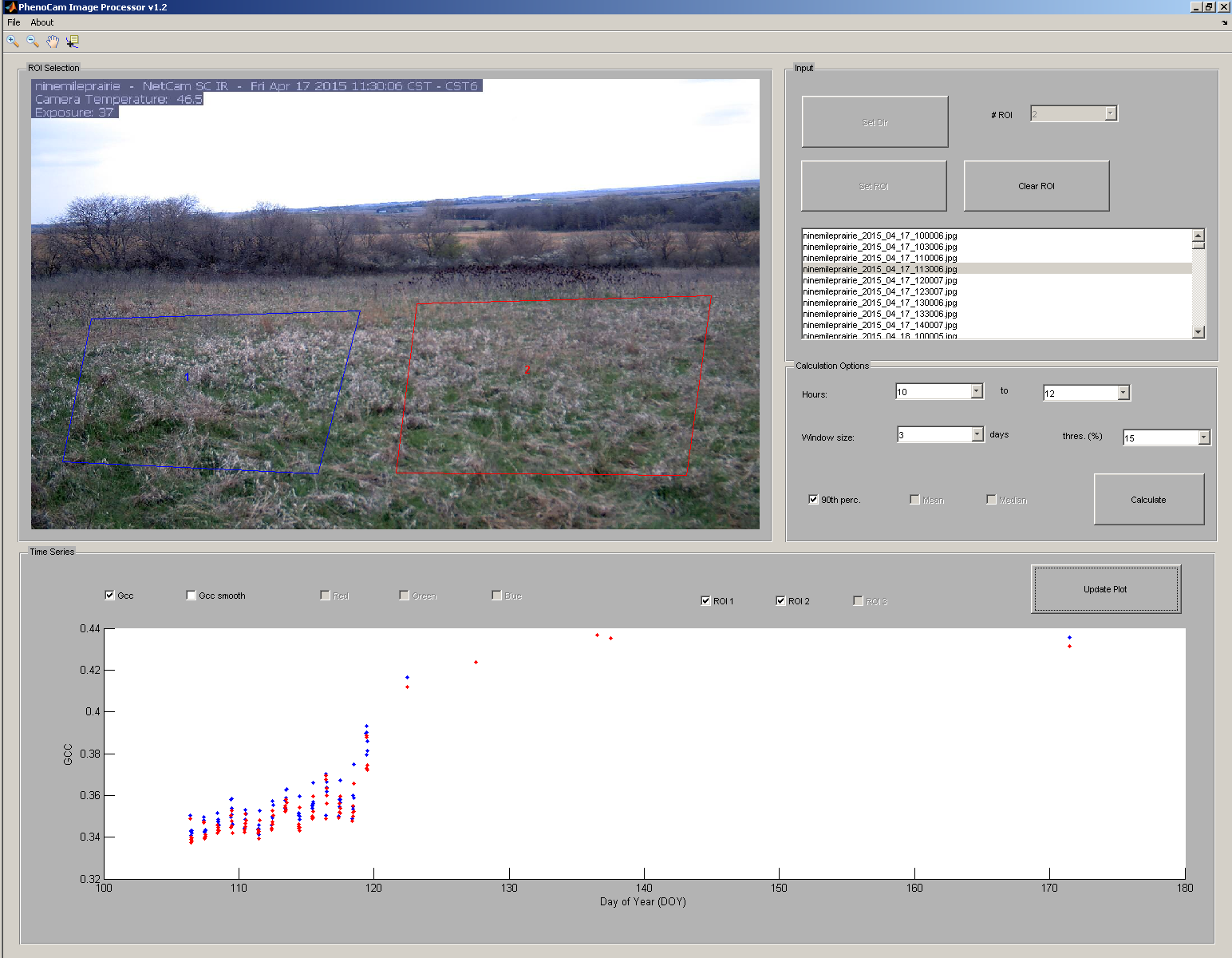Uncheck the ROI 2 checkbox
1232x958 pixels.
[780, 601]
